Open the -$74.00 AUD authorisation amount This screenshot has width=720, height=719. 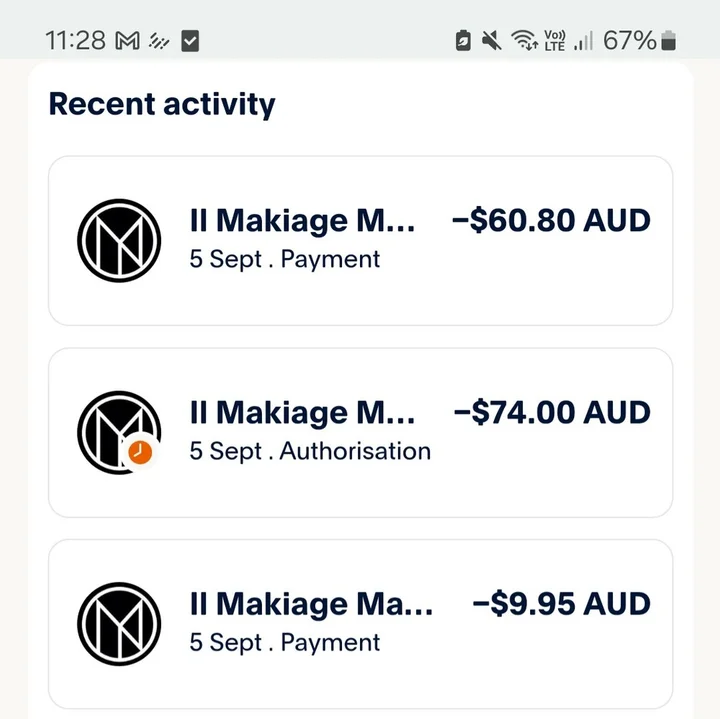pyautogui.click(x=552, y=412)
